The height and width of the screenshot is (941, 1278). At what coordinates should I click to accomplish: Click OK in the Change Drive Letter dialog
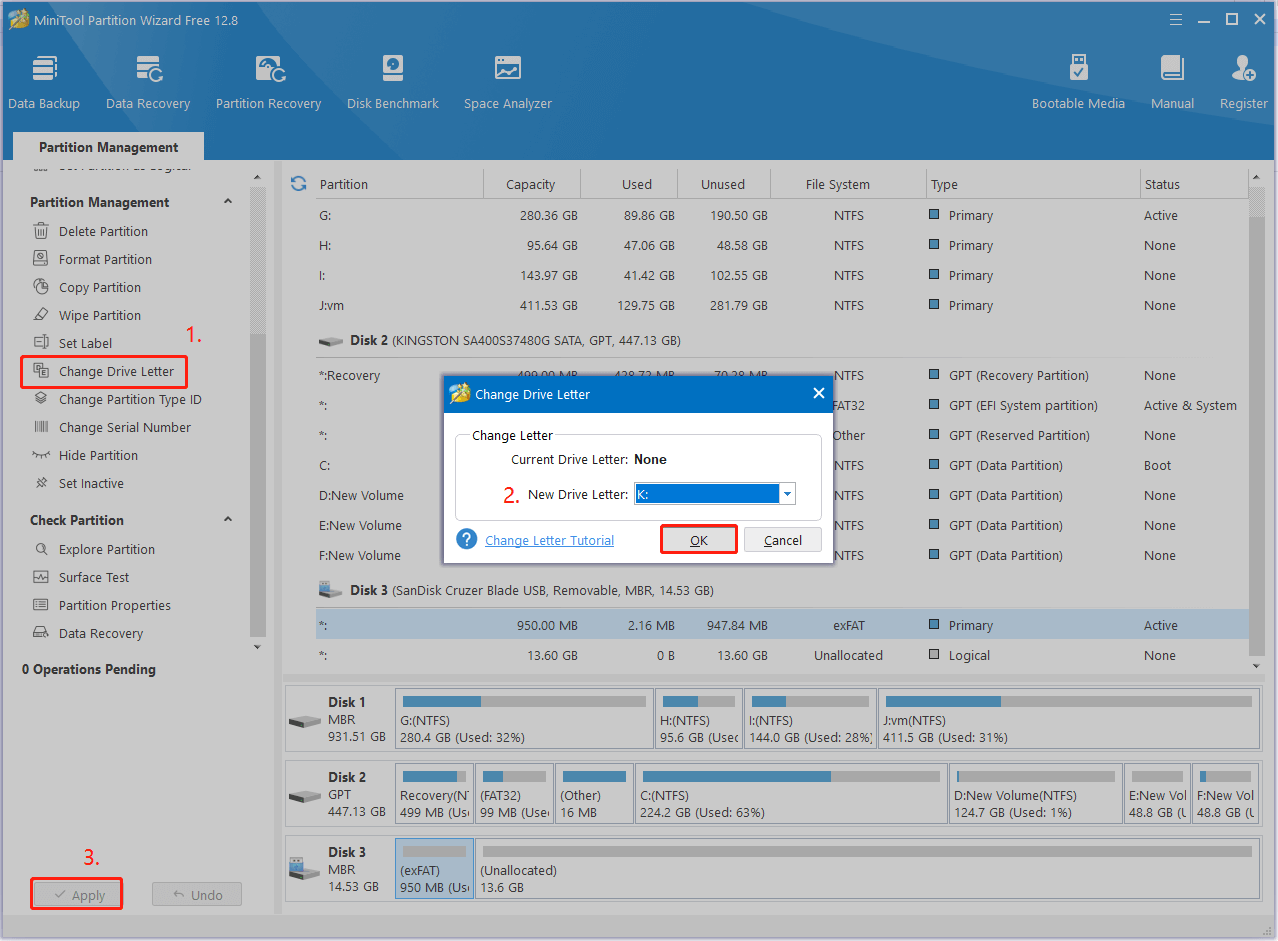[x=699, y=540]
